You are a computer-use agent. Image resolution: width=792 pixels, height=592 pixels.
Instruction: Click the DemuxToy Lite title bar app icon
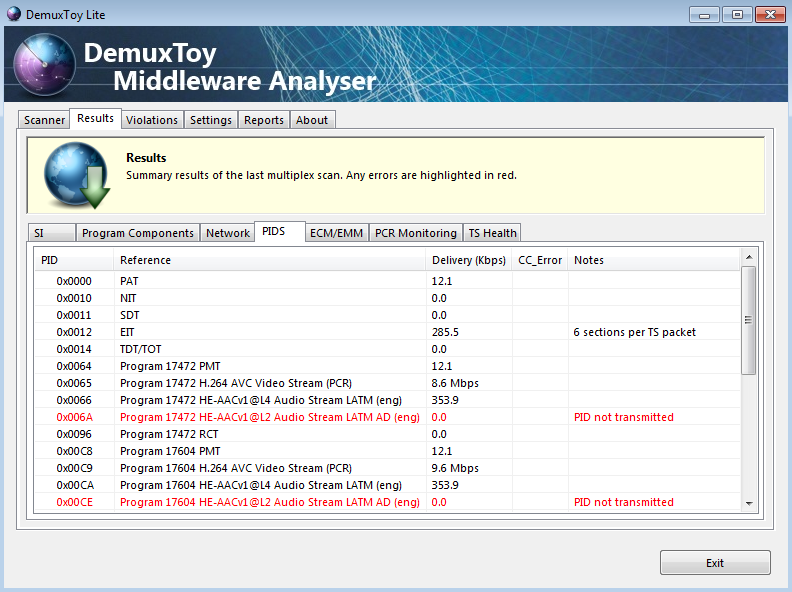pyautogui.click(x=14, y=14)
